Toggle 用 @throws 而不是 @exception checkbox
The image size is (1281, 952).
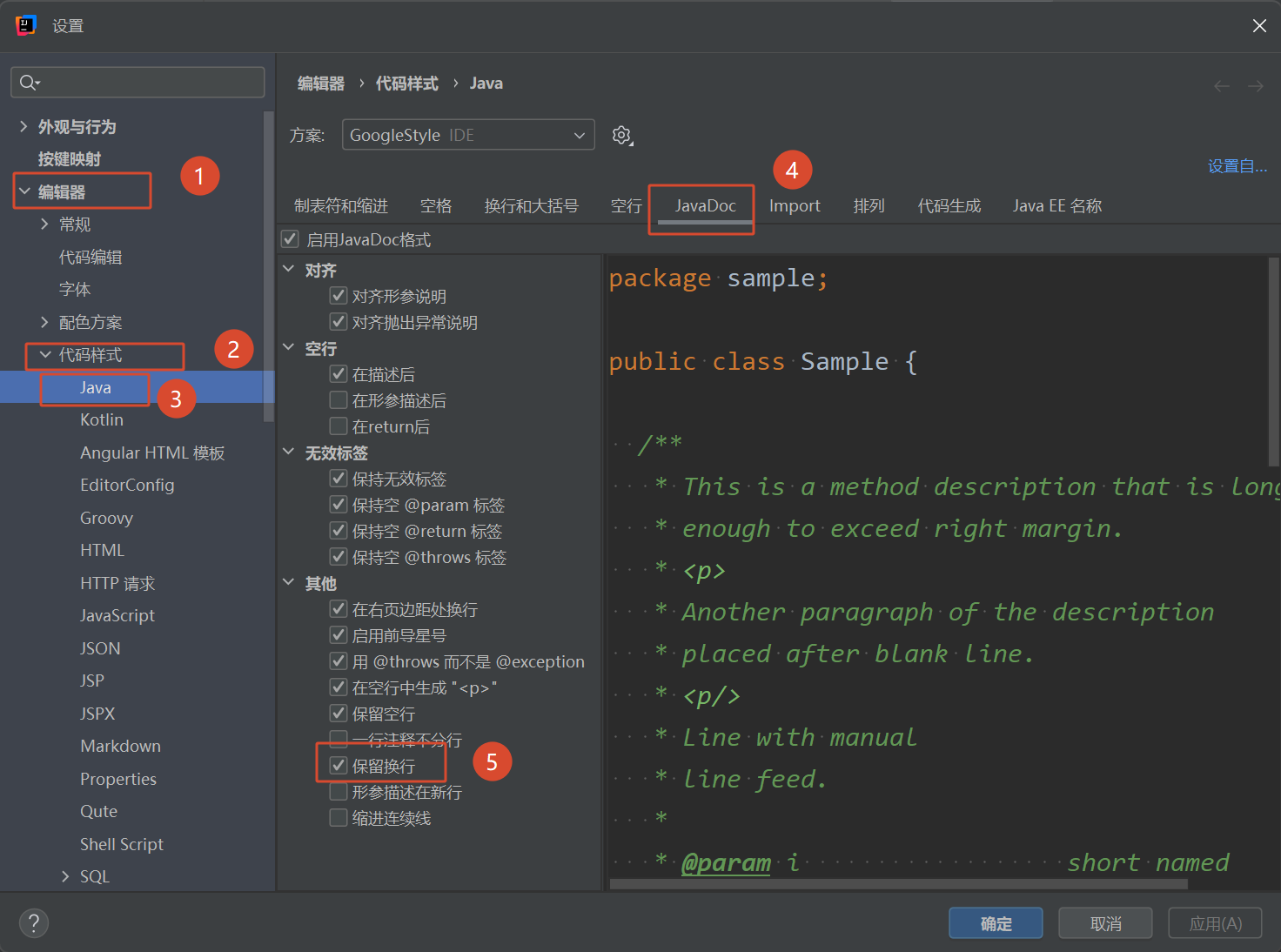[x=339, y=661]
